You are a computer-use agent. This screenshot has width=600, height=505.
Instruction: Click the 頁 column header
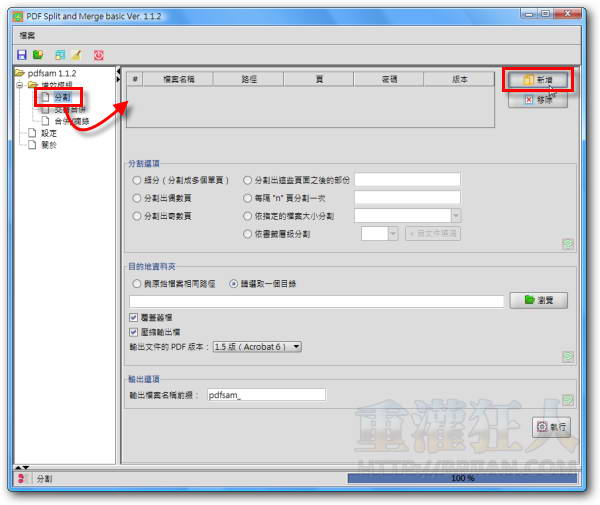(319, 79)
